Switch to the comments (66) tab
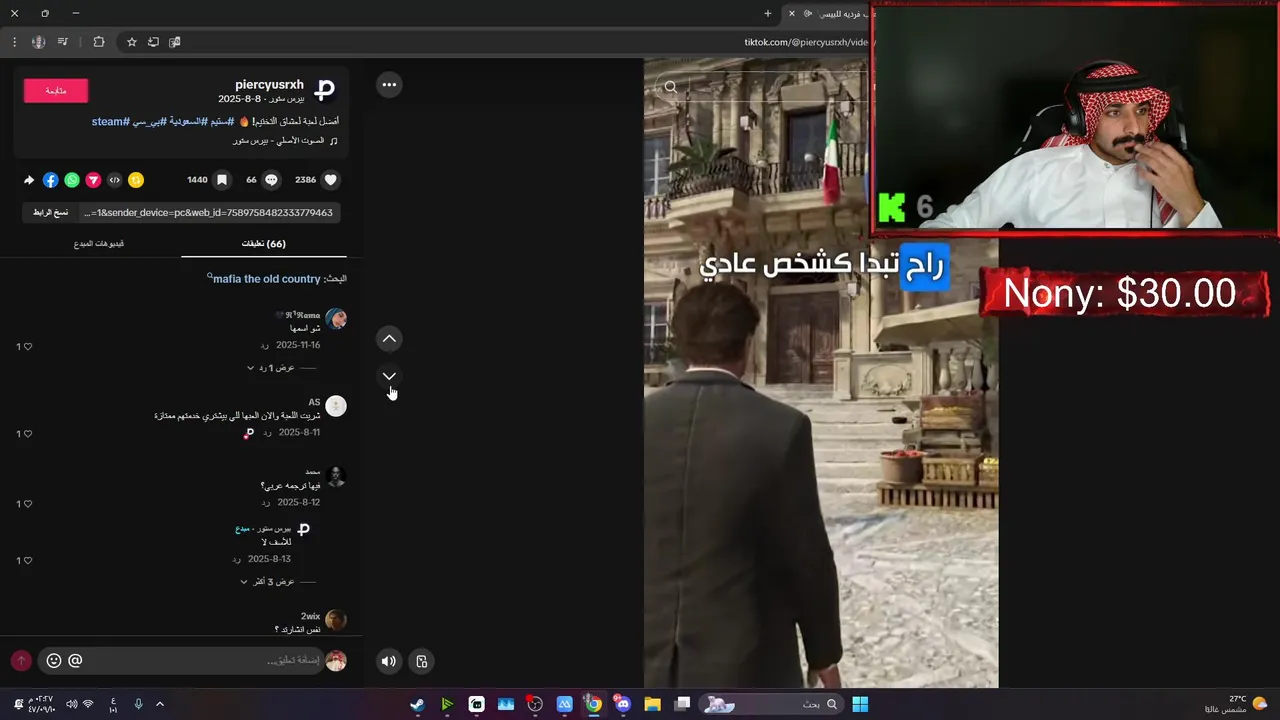Viewport: 1280px width, 720px height. click(x=264, y=243)
